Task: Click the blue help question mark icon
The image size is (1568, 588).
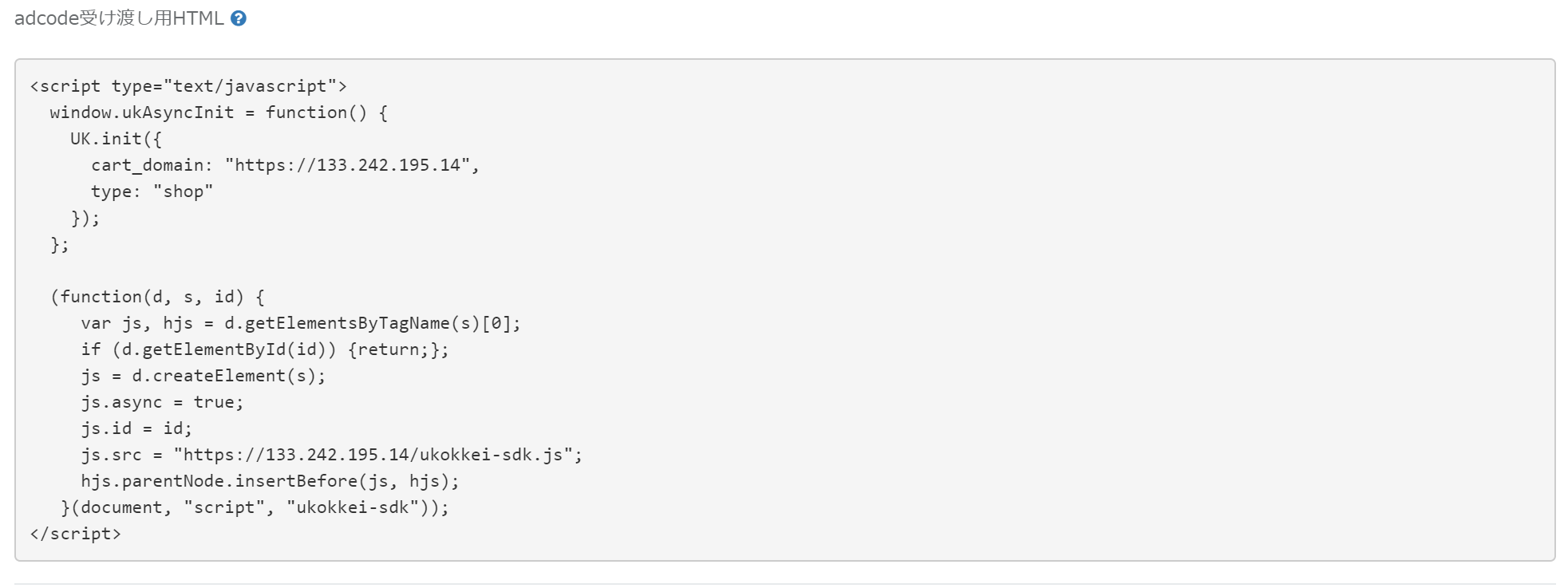Action: pyautogui.click(x=238, y=18)
